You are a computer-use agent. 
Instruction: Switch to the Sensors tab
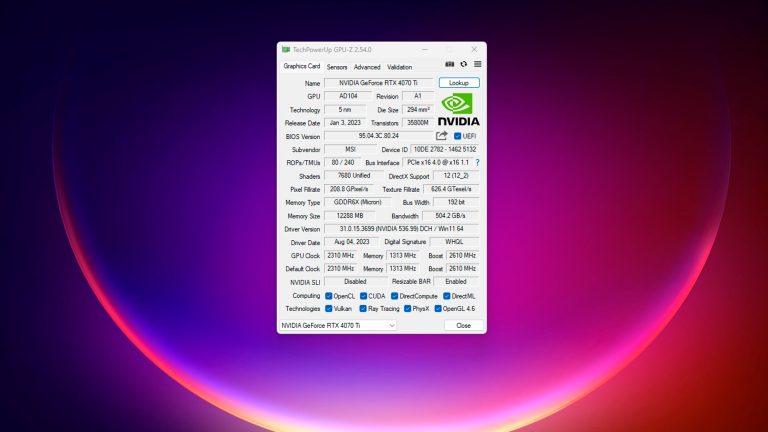coord(337,67)
